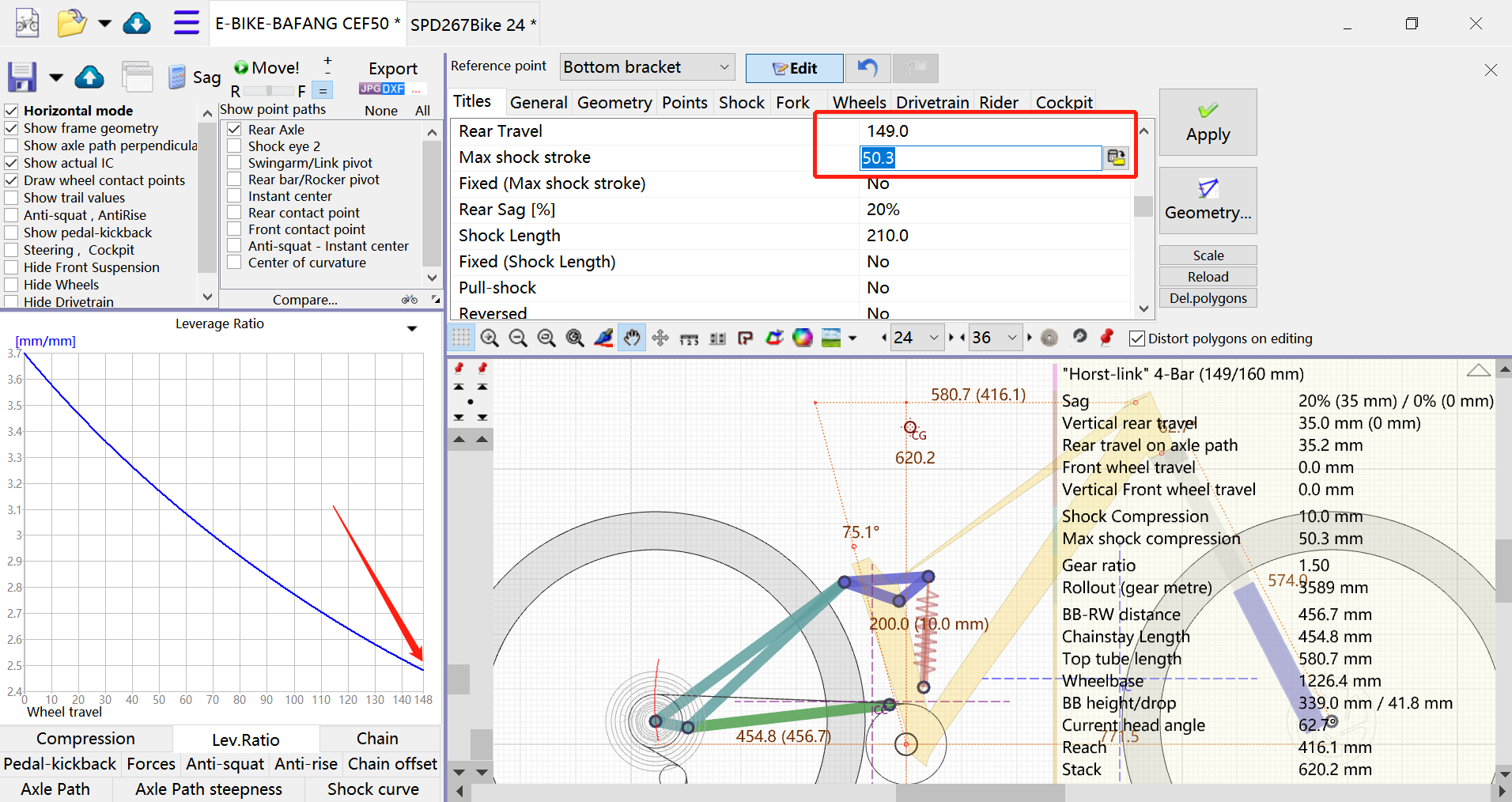
Task: Edit the Max shock stroke field
Action: (x=981, y=157)
